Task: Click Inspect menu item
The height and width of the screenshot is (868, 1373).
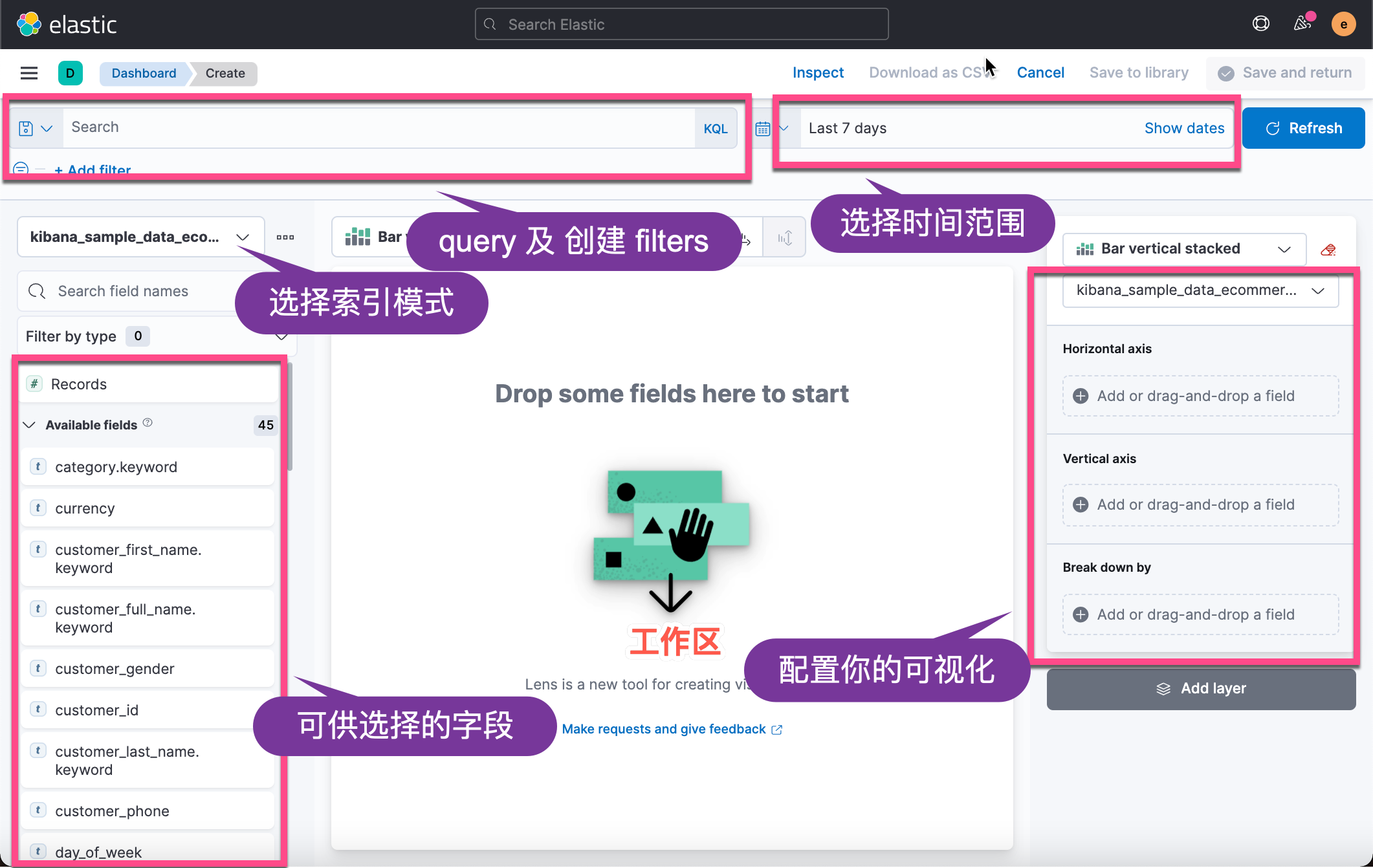Action: [817, 72]
